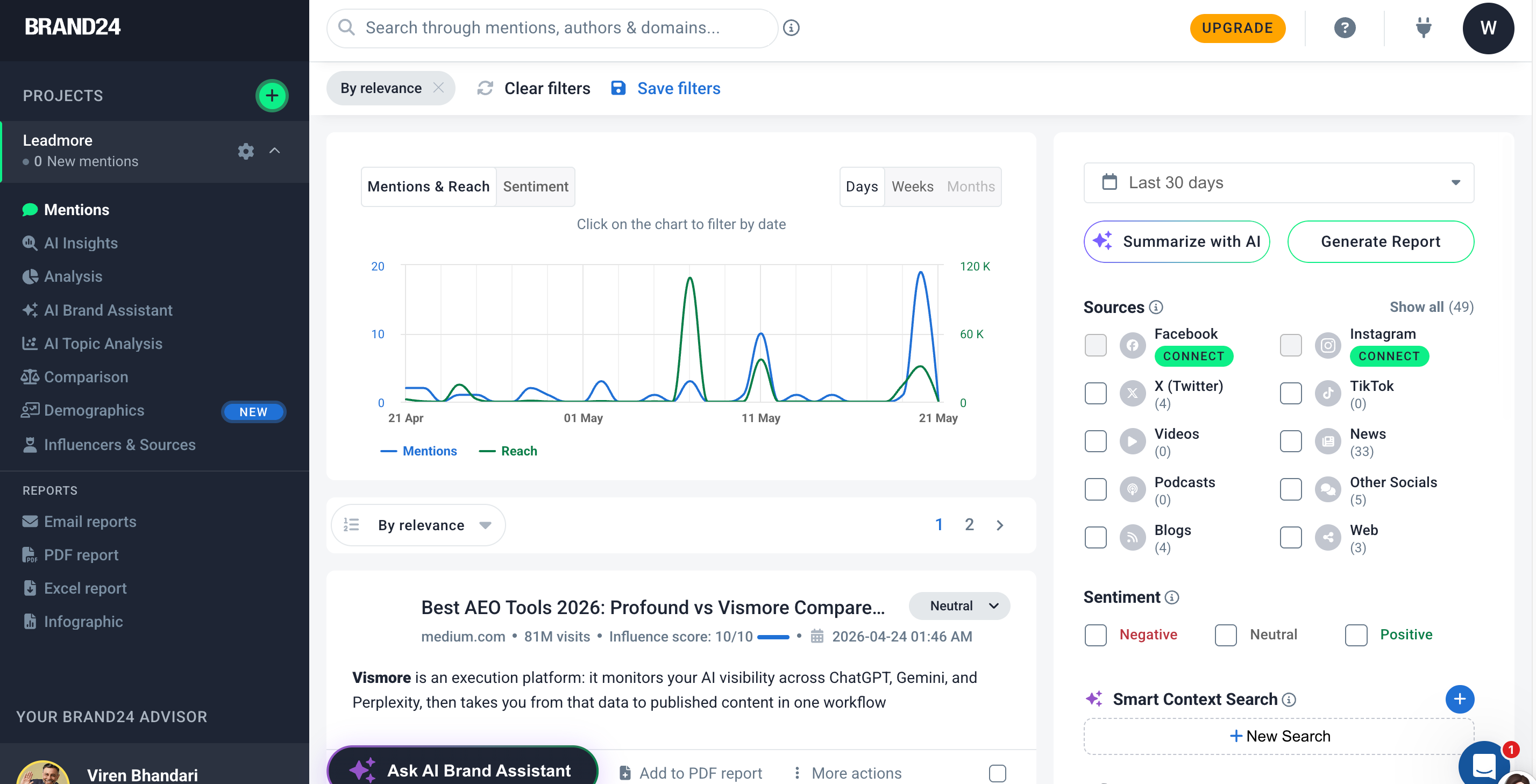Screen dimensions: 1536x784
Task: Click the green add project plus icon
Action: (x=272, y=95)
